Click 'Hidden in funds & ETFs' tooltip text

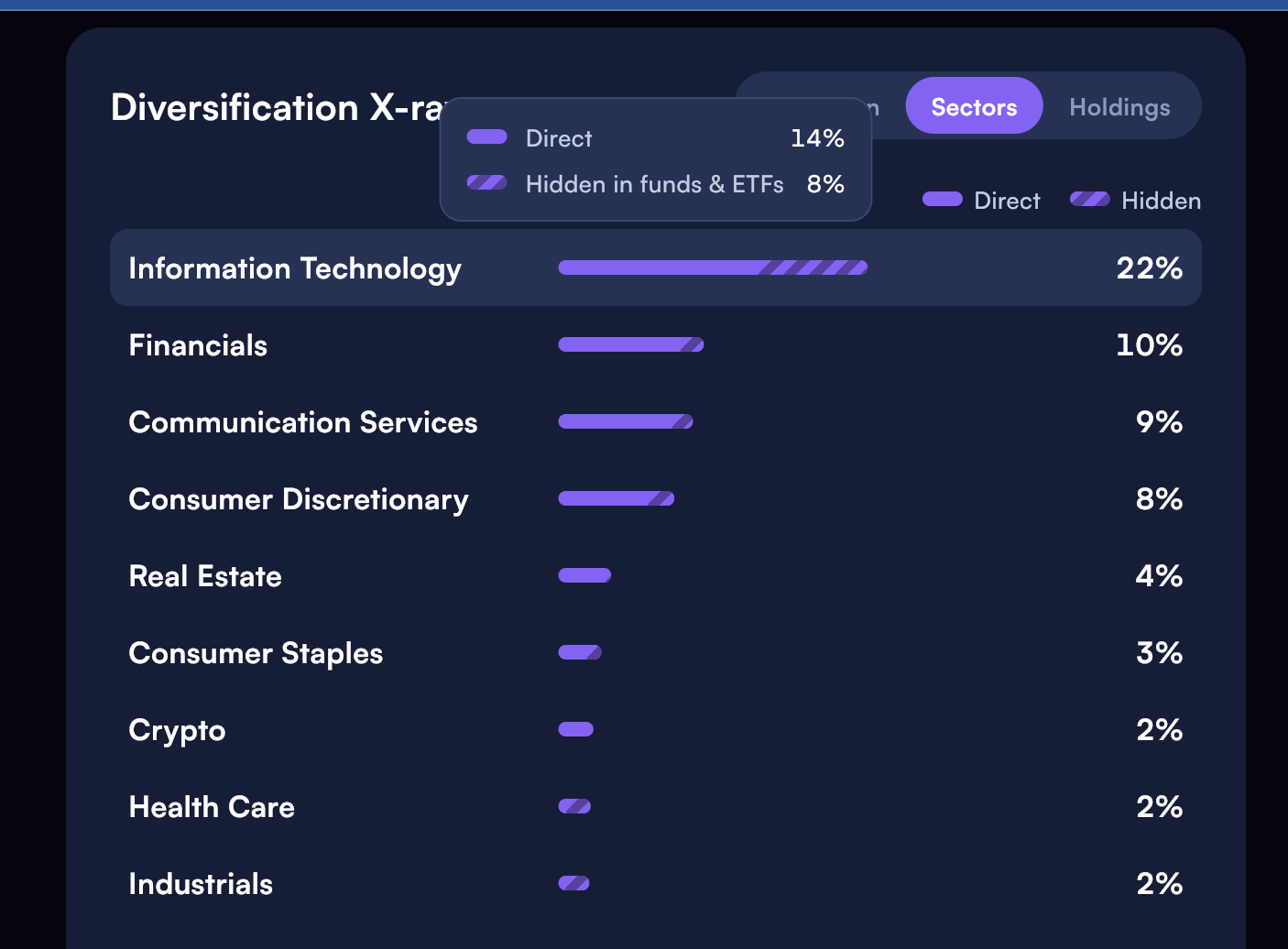[654, 184]
